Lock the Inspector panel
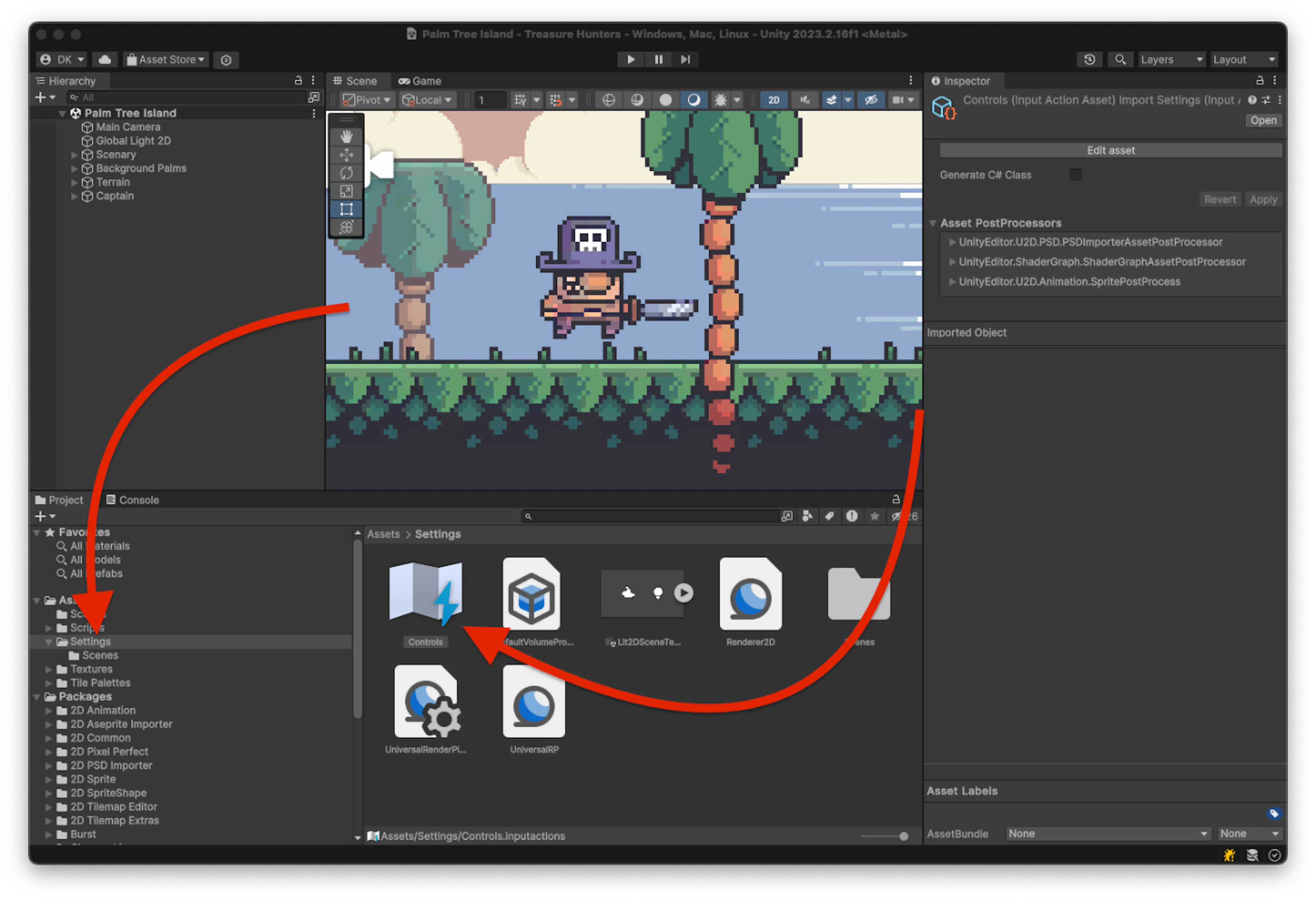The image size is (1316, 900). pos(1259,81)
